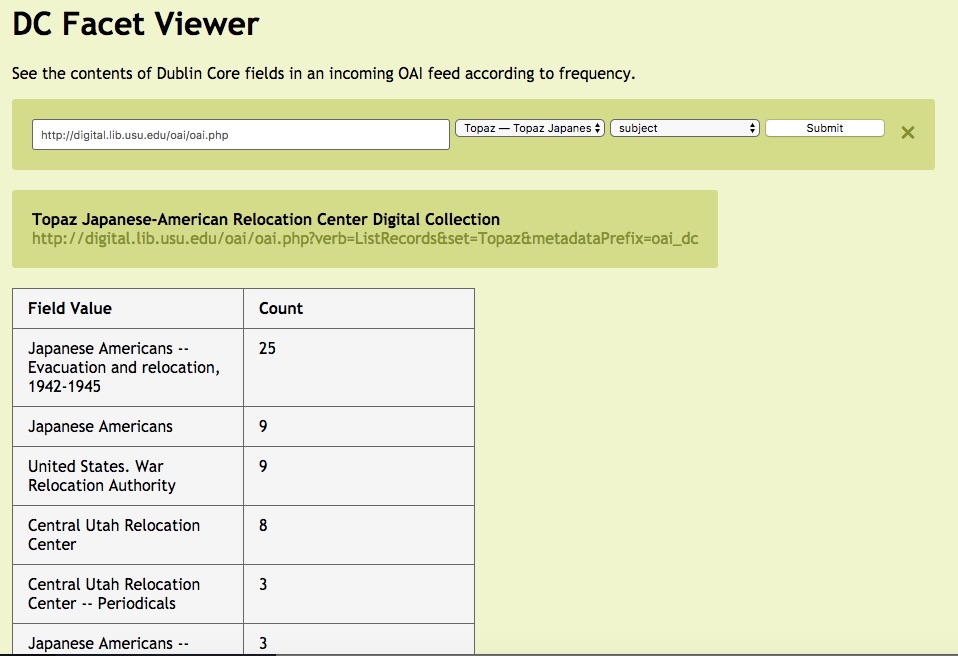Select Central Utah Relocation Center -- Periodicals

(x=114, y=594)
